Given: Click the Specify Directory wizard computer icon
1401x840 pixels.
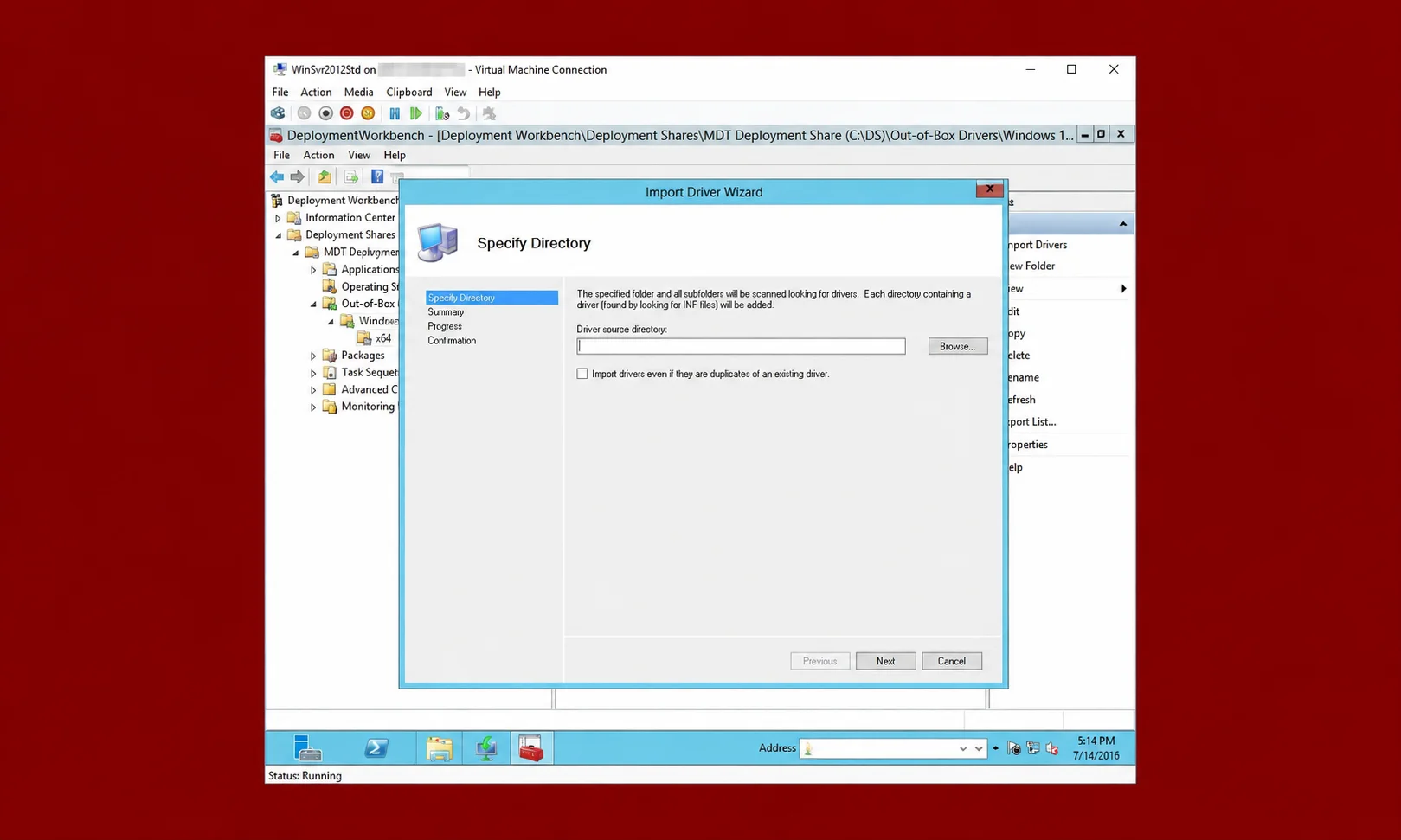Looking at the screenshot, I should tap(438, 242).
